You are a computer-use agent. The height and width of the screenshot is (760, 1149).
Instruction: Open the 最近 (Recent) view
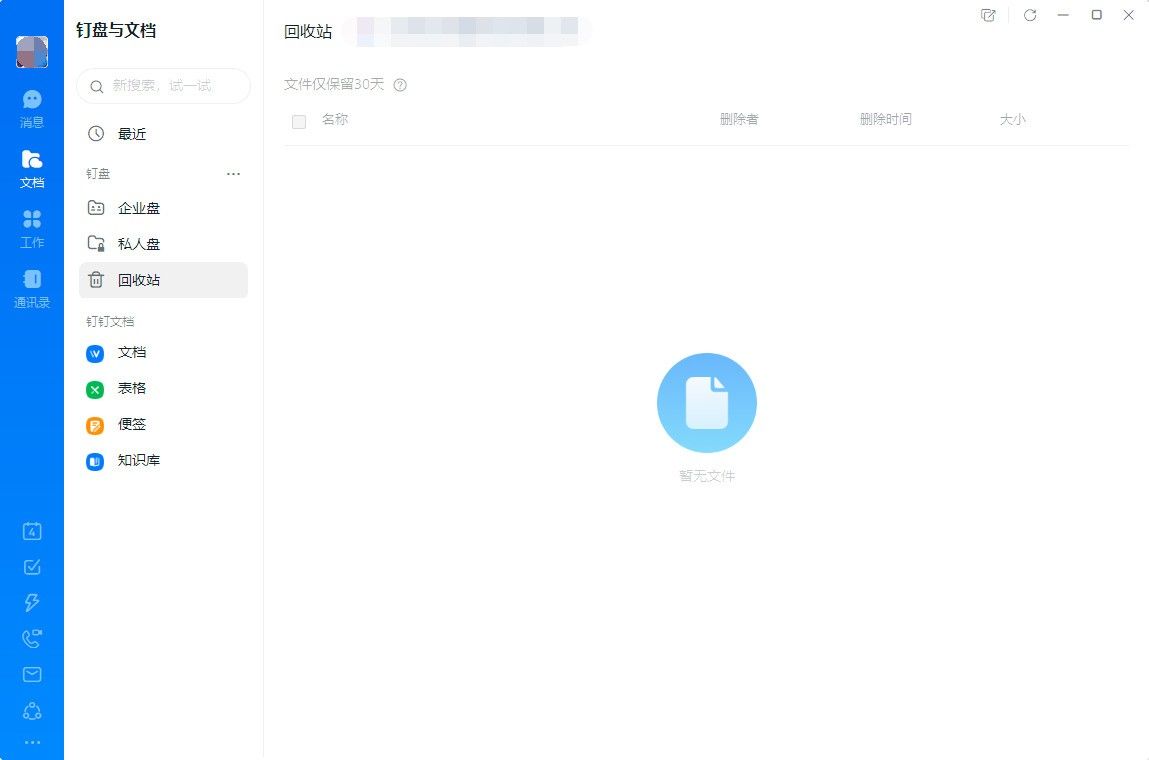pyautogui.click(x=131, y=133)
